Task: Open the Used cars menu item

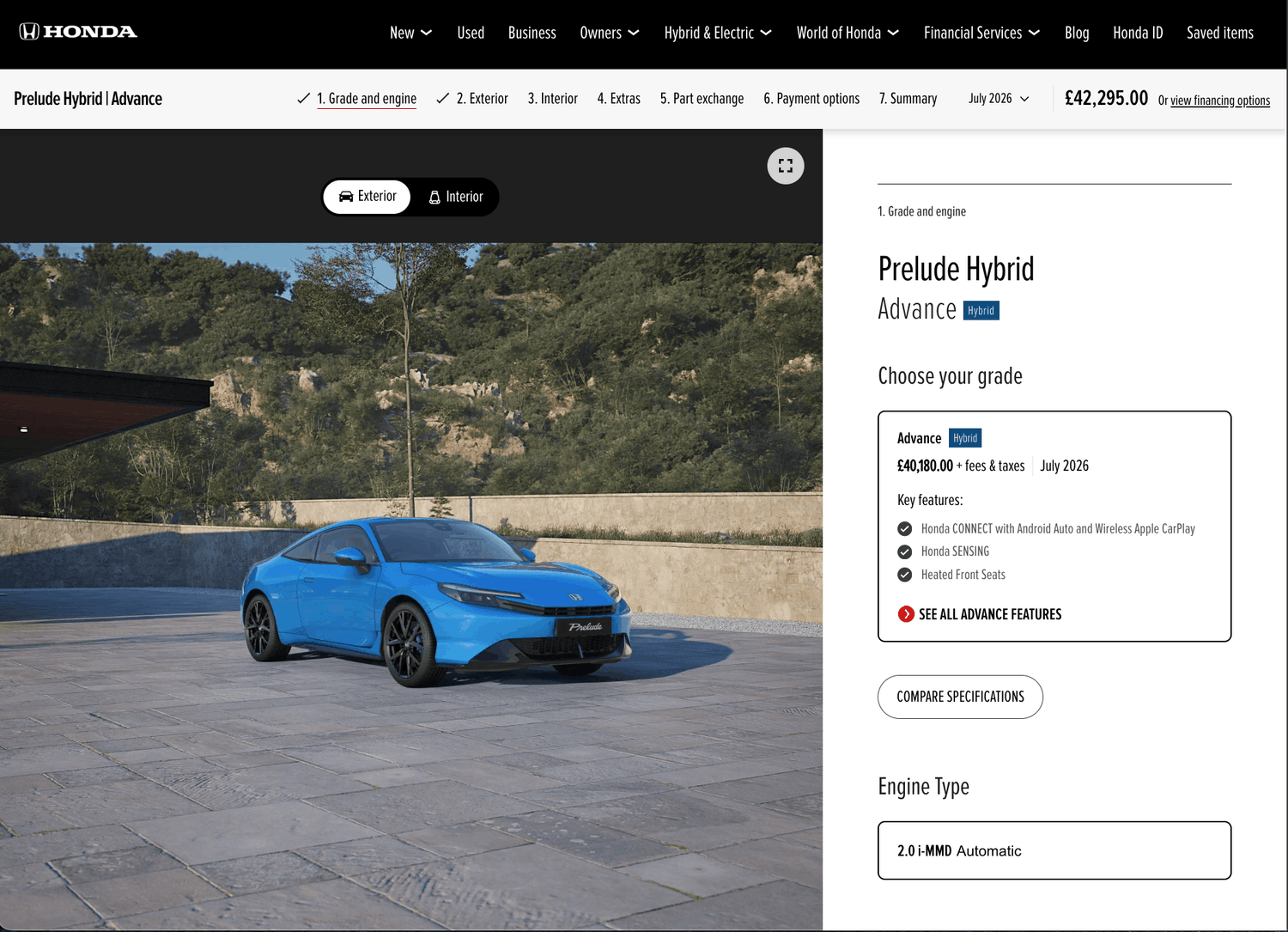Action: click(471, 33)
